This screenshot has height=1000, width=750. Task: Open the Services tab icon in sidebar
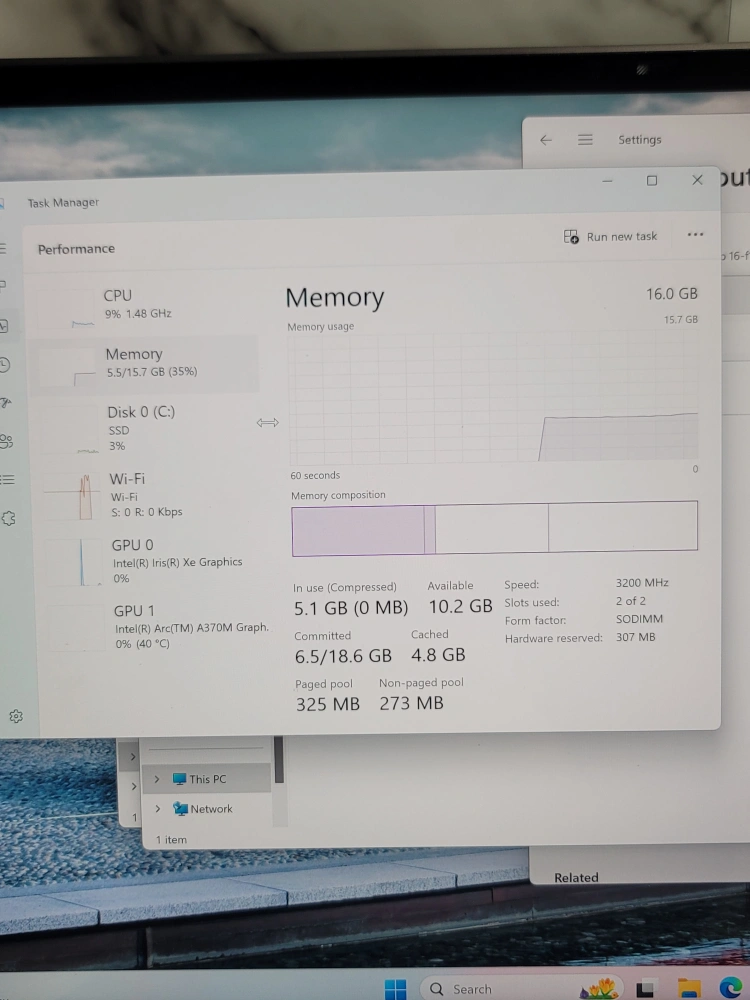point(9,518)
